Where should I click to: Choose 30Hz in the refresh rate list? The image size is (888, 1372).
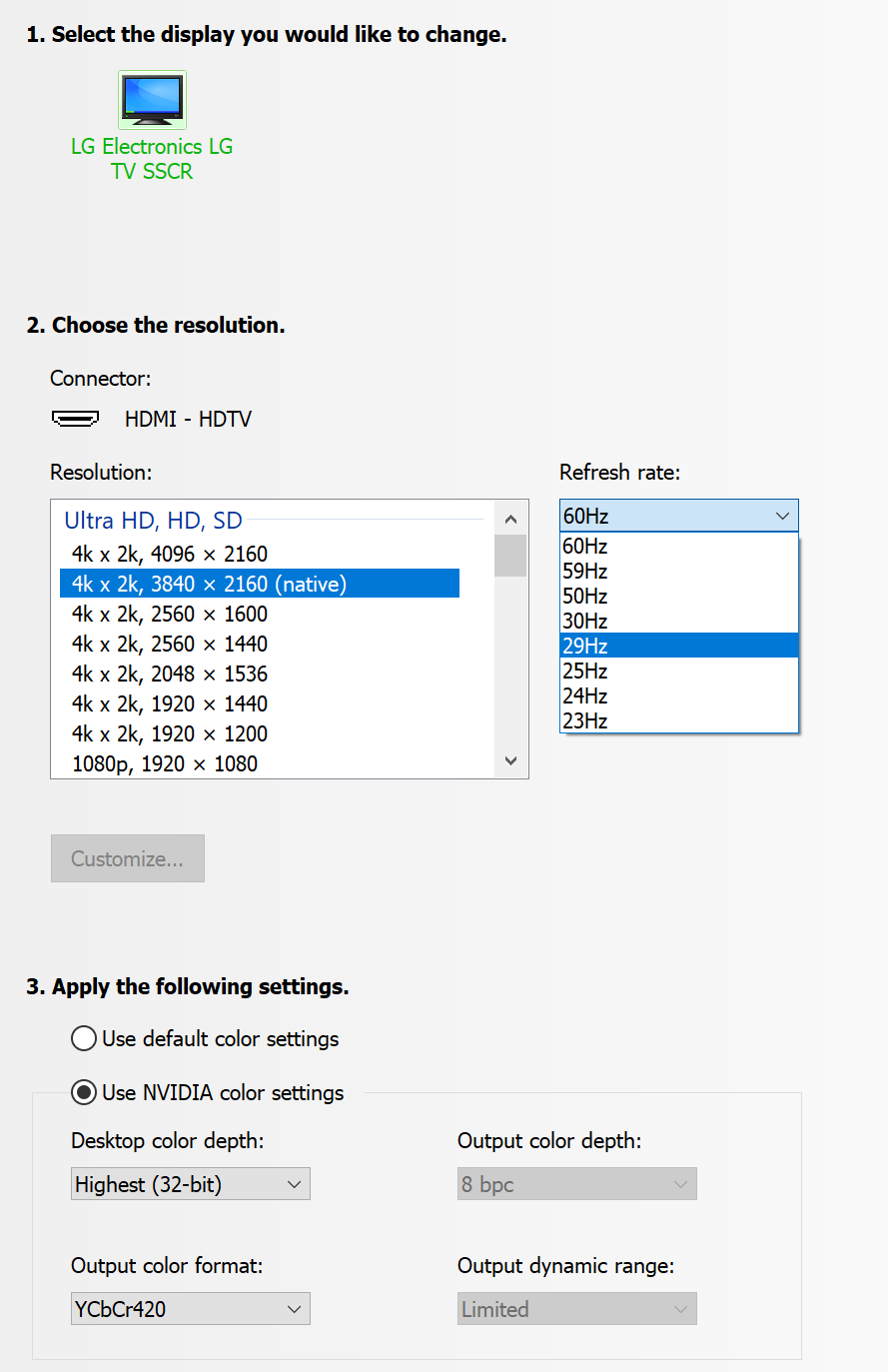tap(679, 621)
